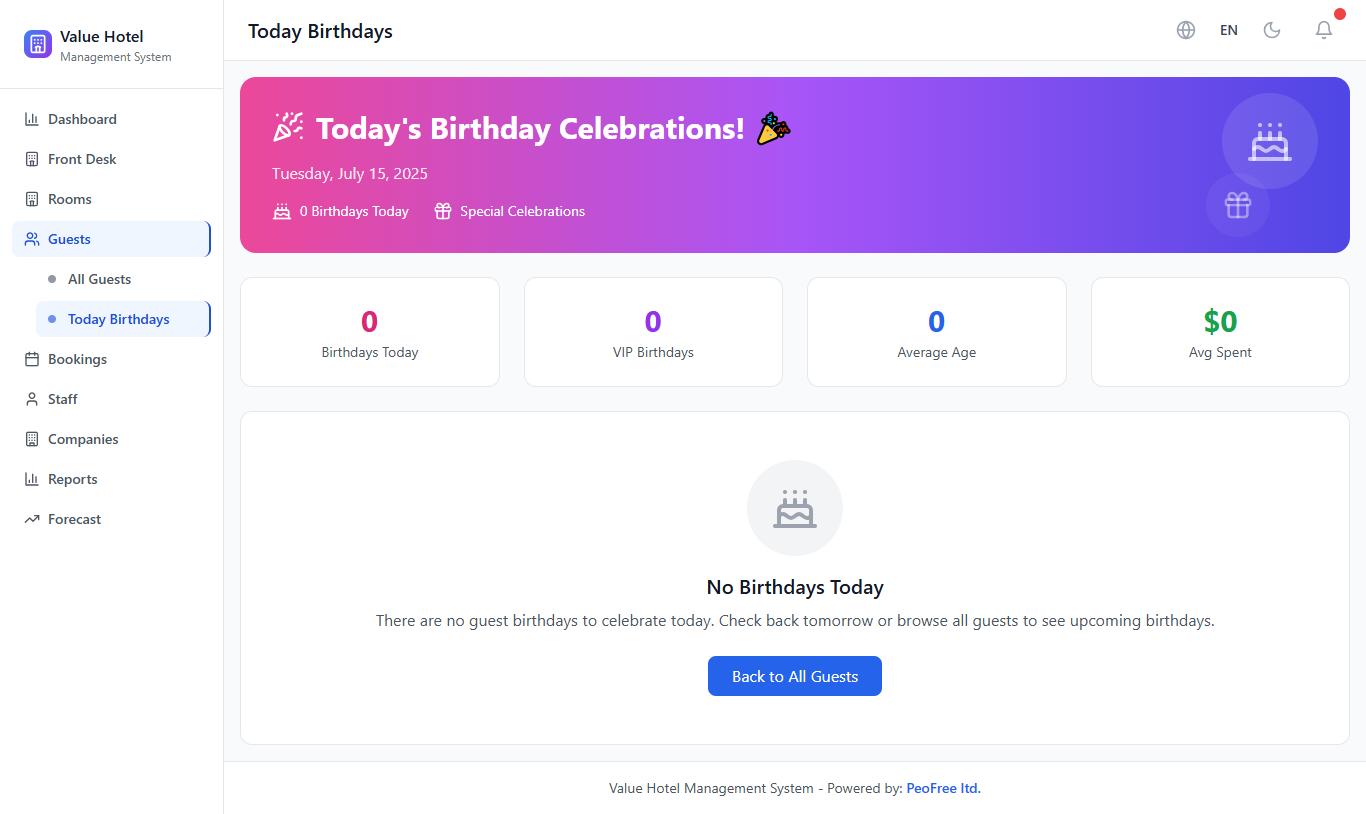Click the Value Hotel logo icon

(38, 44)
